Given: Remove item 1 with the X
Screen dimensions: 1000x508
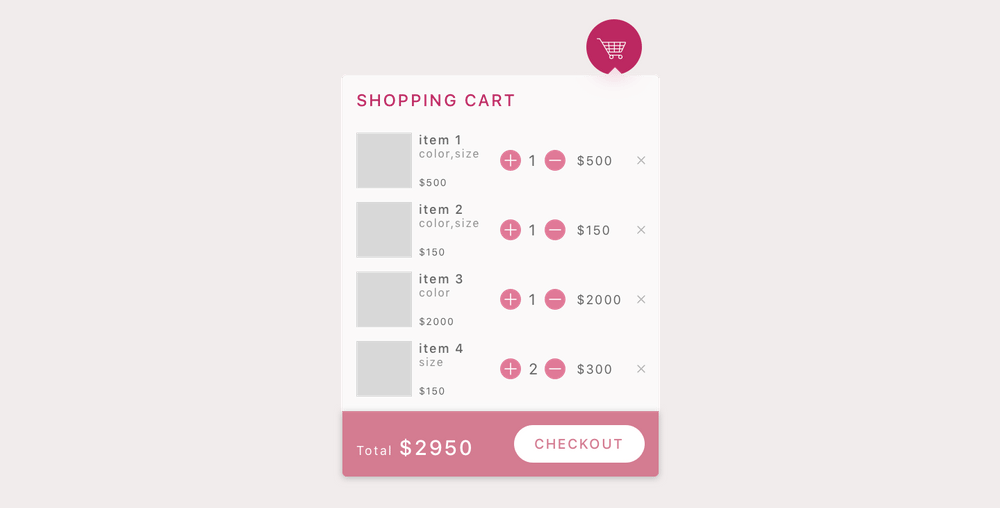Looking at the screenshot, I should tap(641, 161).
